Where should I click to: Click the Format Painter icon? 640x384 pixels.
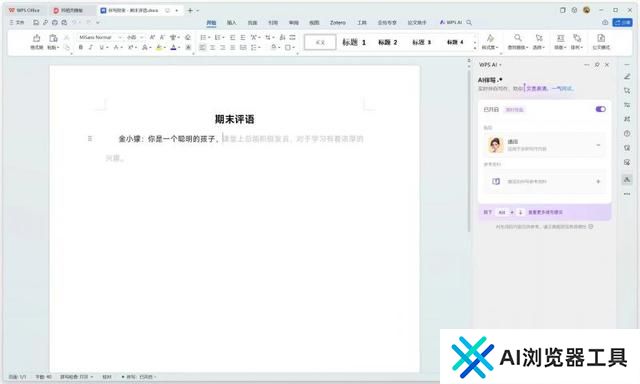tap(36, 38)
